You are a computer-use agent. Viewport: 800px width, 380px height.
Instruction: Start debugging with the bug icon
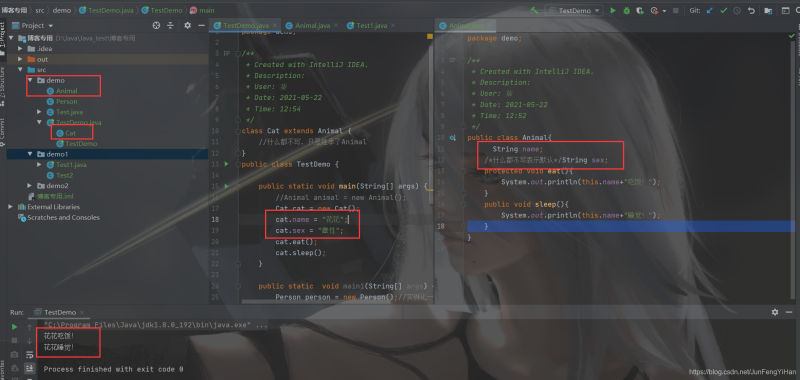[627, 10]
